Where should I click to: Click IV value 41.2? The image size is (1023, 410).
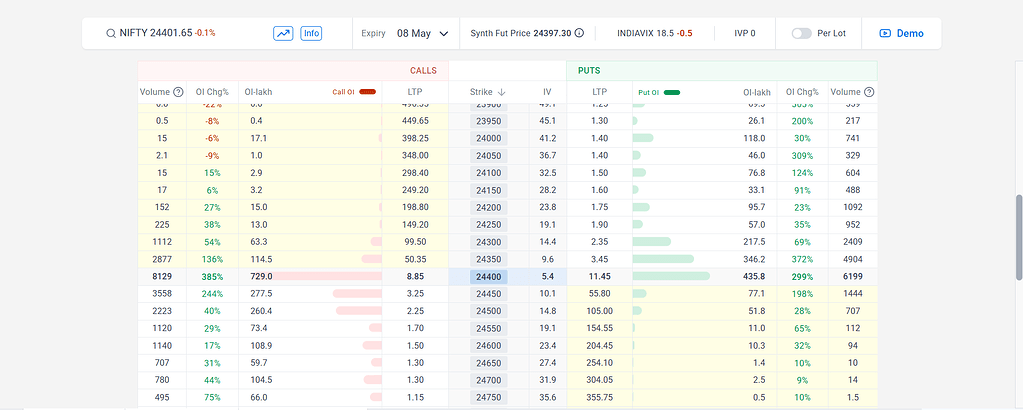[547, 138]
